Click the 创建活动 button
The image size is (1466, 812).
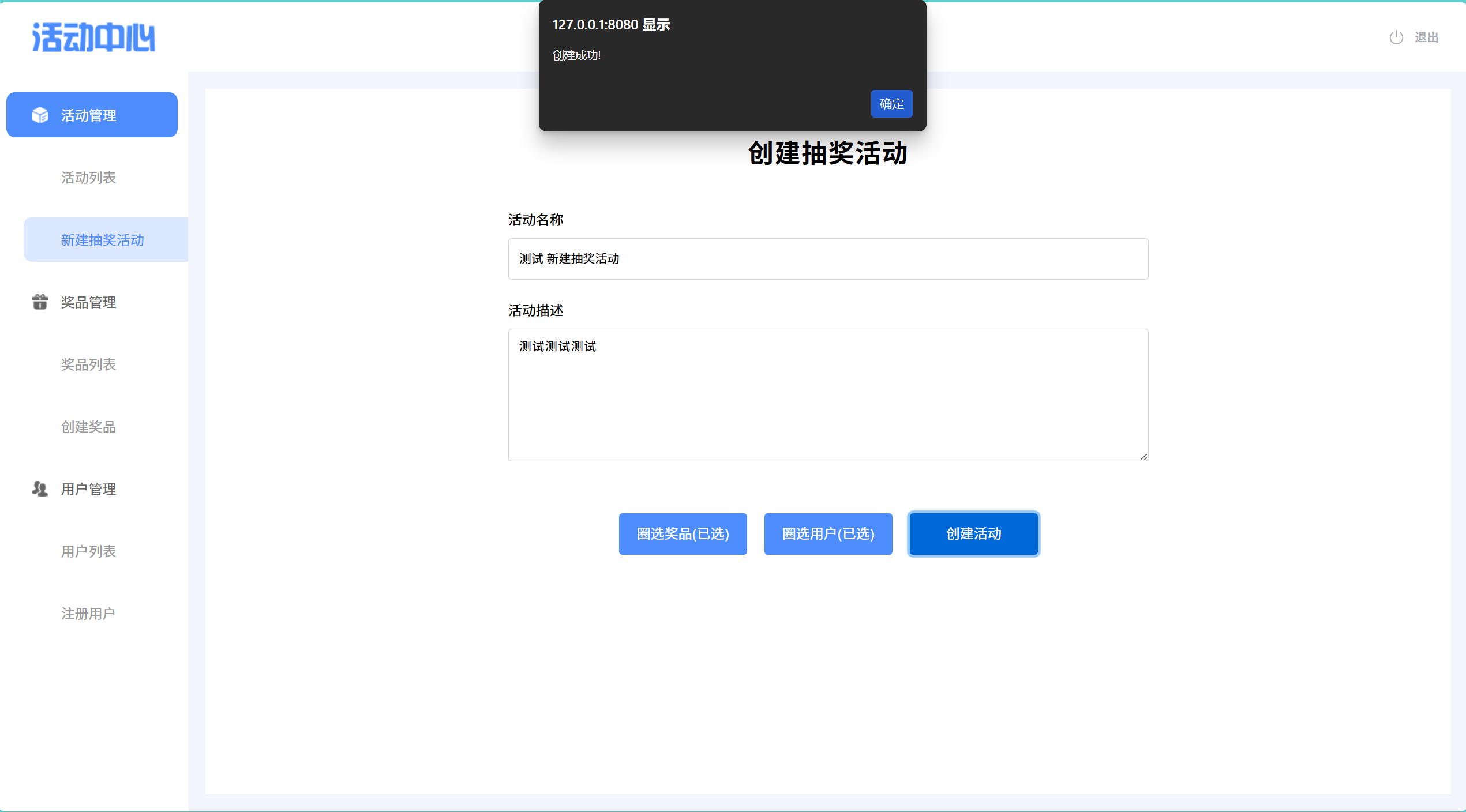coord(973,533)
